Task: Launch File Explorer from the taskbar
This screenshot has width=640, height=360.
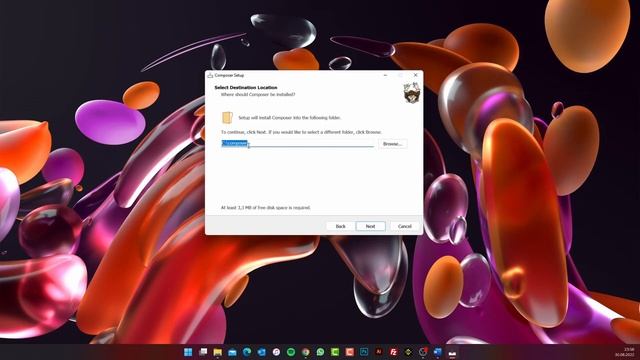Action: coord(218,352)
